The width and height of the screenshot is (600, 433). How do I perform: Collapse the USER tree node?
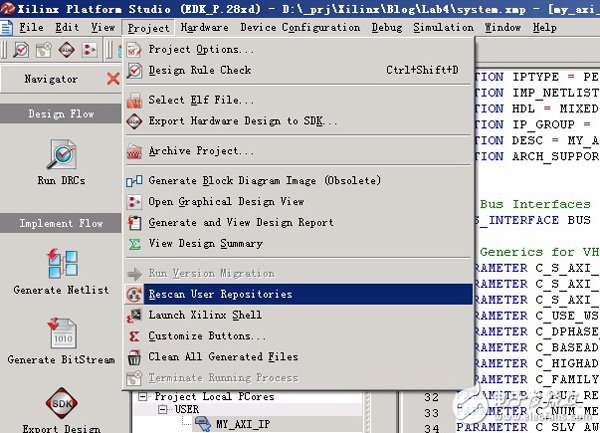[166, 410]
